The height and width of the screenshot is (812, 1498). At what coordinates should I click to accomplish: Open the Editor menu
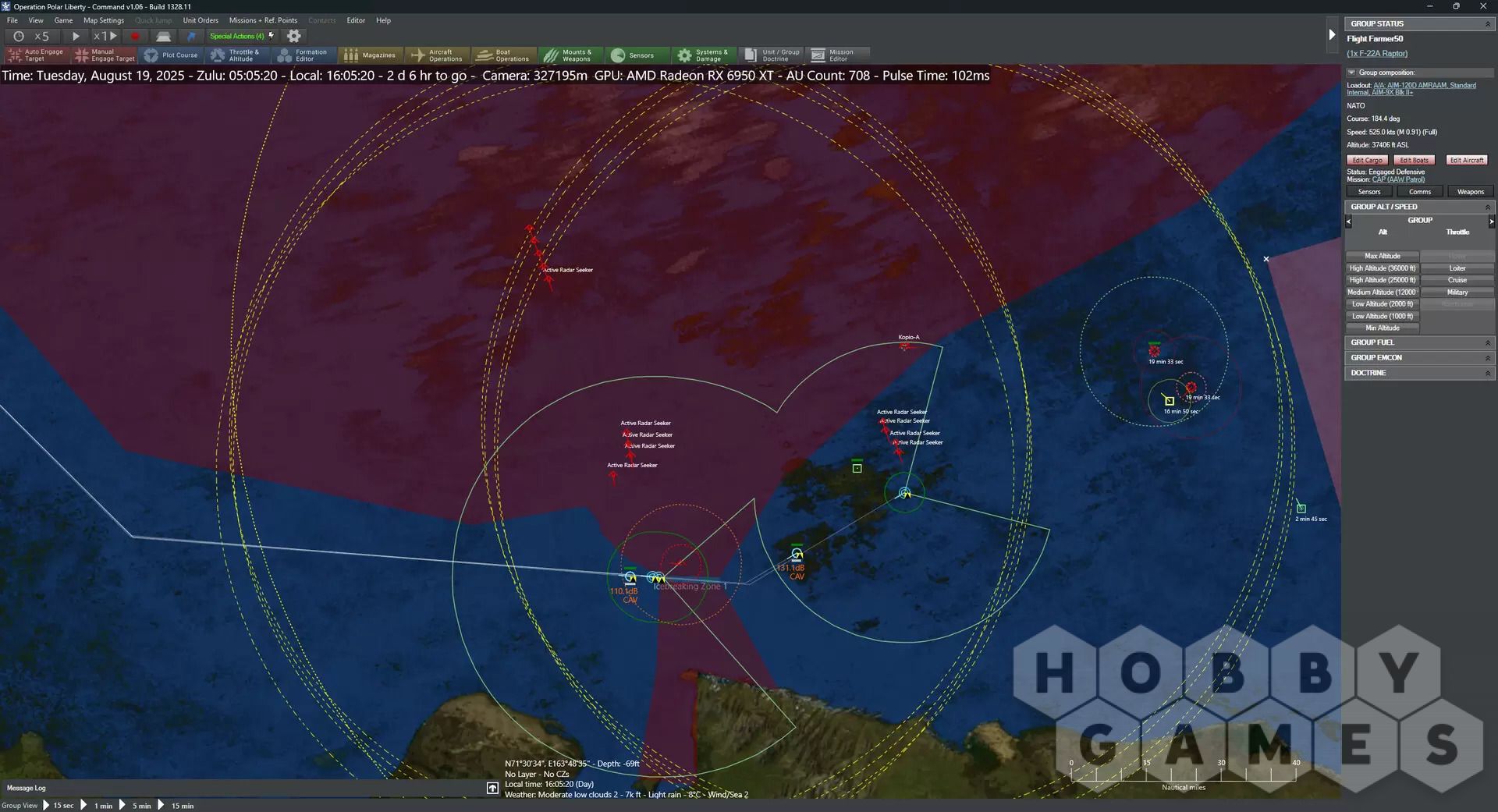point(356,20)
